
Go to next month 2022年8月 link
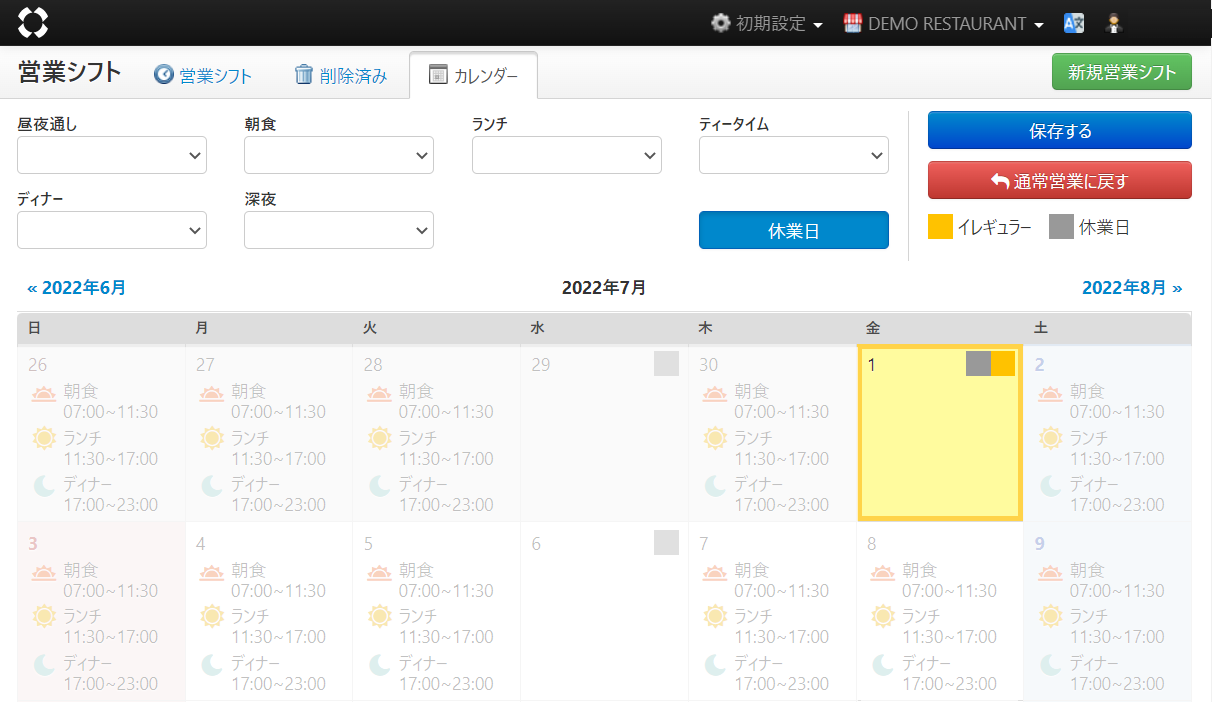[x=1131, y=288]
